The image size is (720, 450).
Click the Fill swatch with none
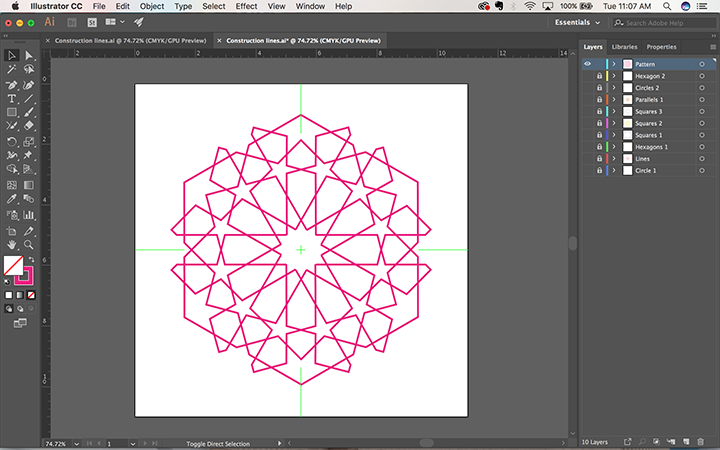point(13,265)
